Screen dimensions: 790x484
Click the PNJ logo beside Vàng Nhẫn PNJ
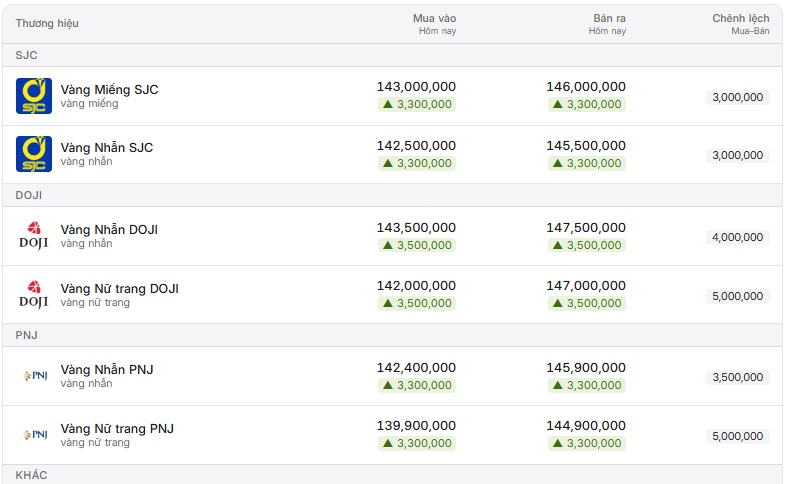pyautogui.click(x=35, y=376)
